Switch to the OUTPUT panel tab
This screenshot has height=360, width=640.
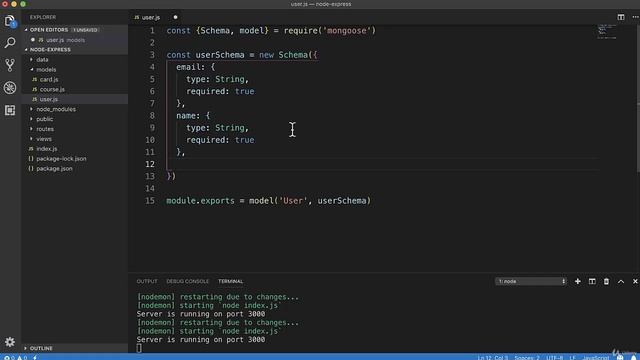[147, 281]
